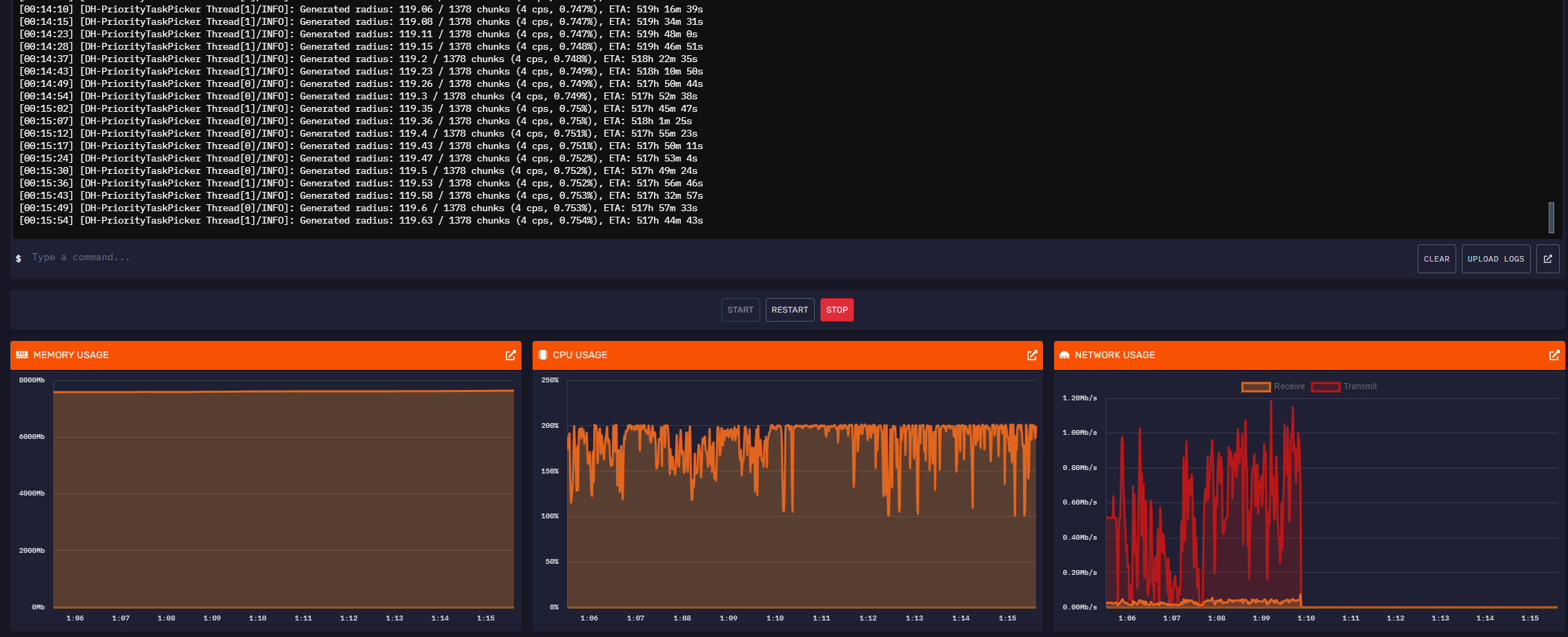
Task: Click the MEMORY USAGE panel title
Action: tap(71, 355)
